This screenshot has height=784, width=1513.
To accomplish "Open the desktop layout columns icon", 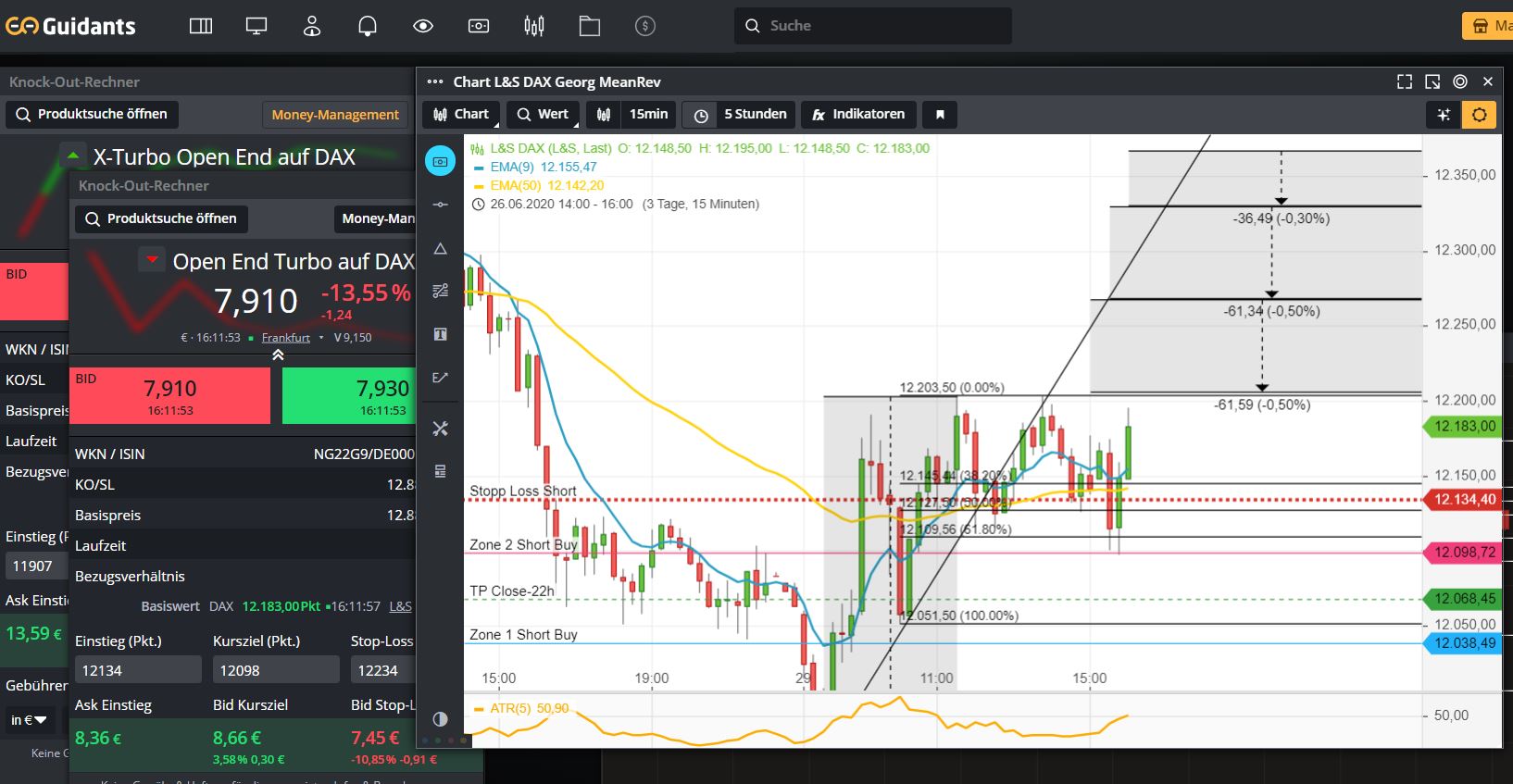I will [201, 26].
